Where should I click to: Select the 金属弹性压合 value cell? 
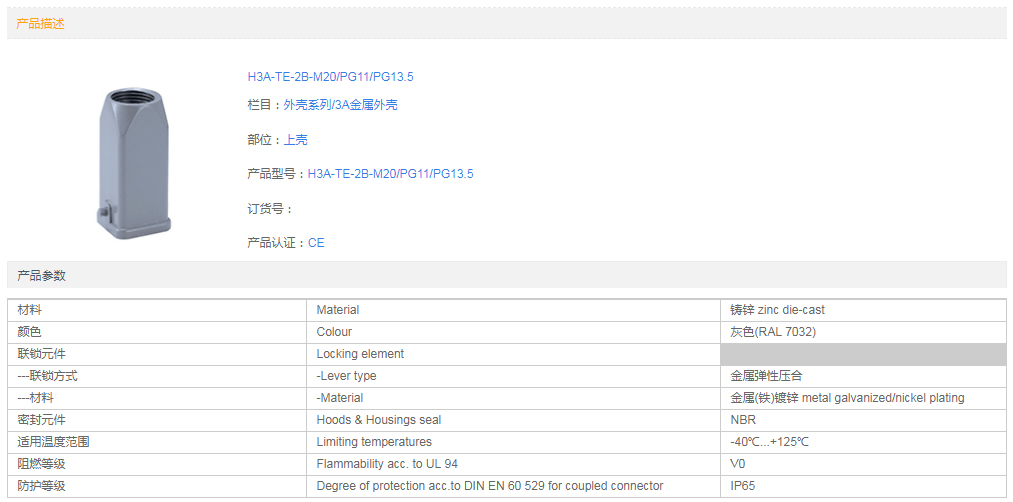[x=766, y=376]
